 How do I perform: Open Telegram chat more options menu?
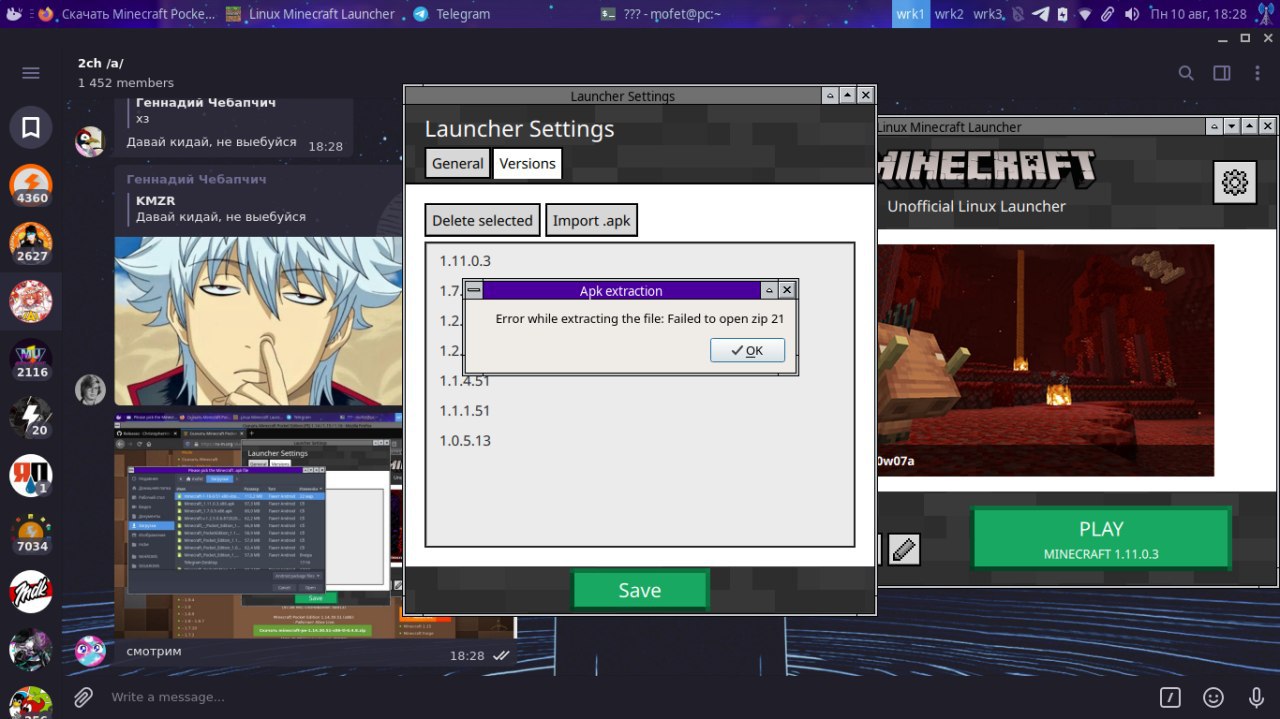[1257, 73]
